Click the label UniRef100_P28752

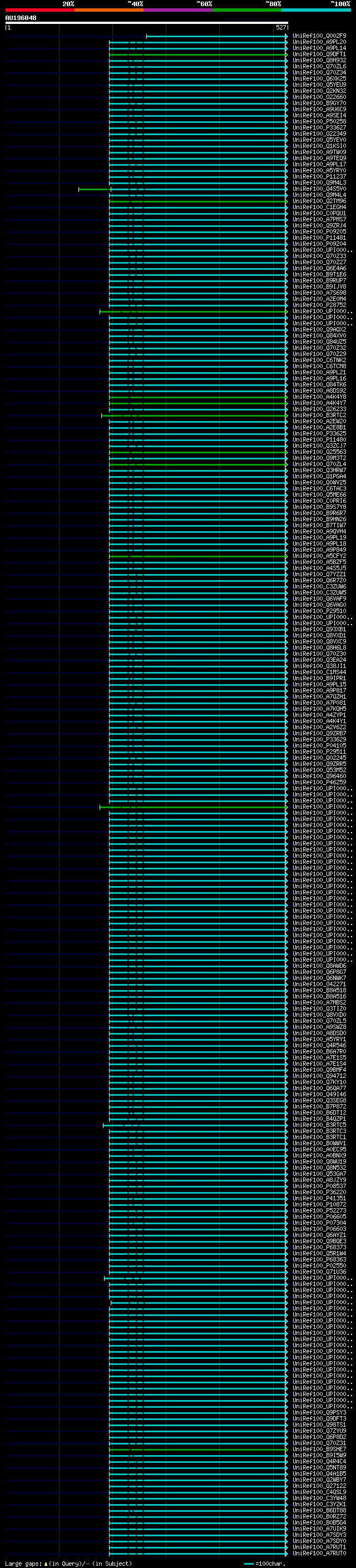319,305
